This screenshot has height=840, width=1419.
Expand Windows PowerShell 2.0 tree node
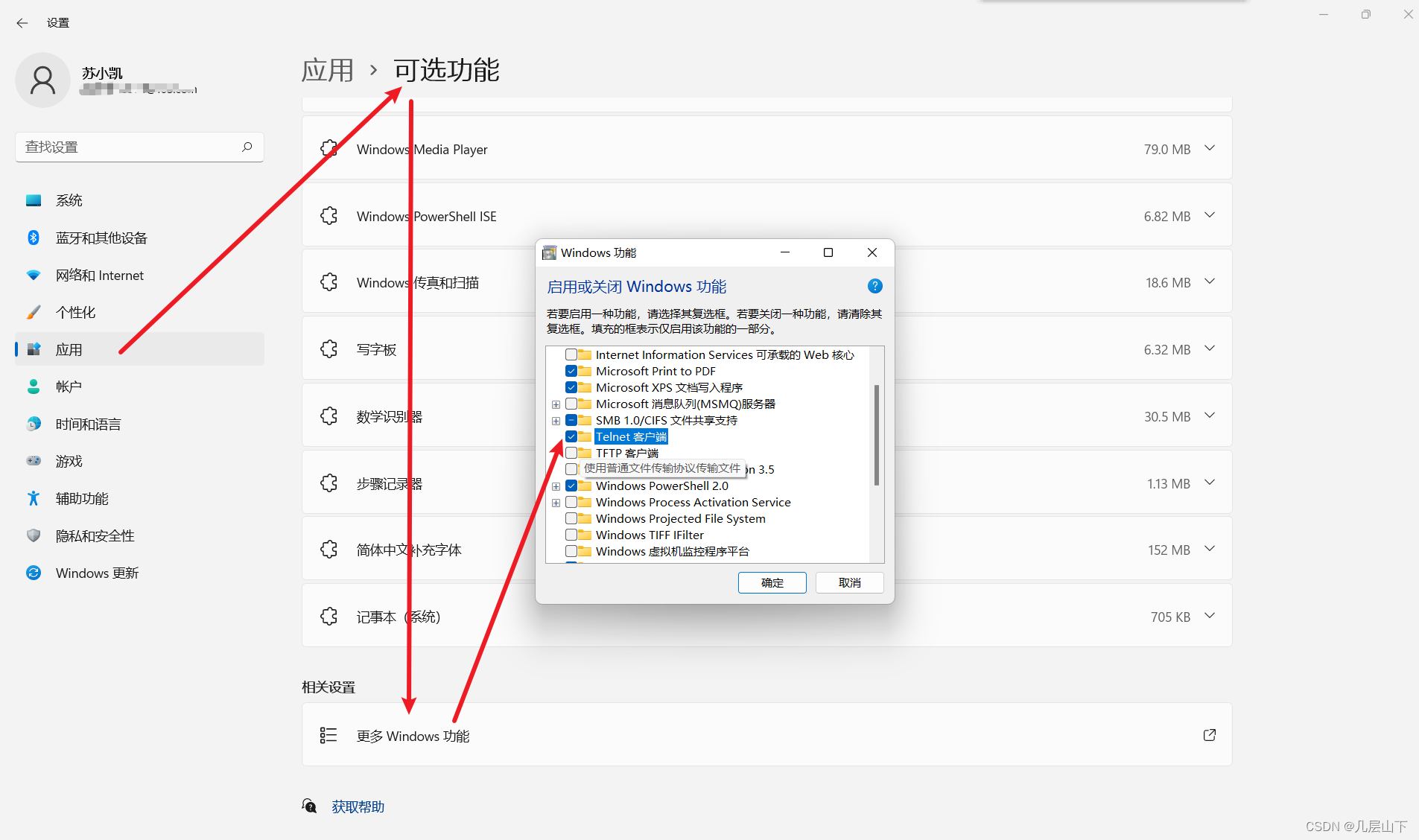click(556, 486)
